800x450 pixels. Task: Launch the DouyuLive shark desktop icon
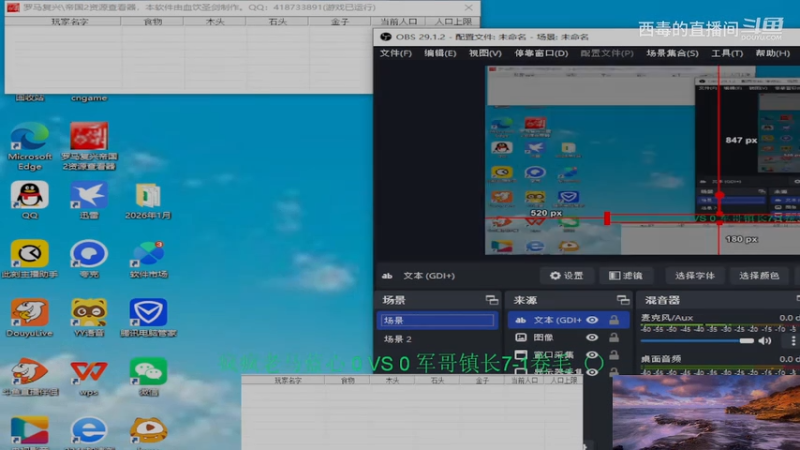pos(30,318)
